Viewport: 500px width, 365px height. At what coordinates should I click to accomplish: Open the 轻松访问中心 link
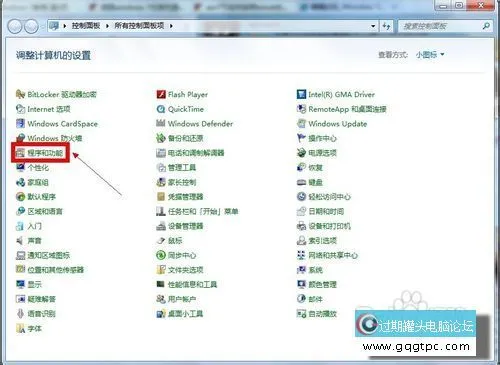[x=329, y=197]
